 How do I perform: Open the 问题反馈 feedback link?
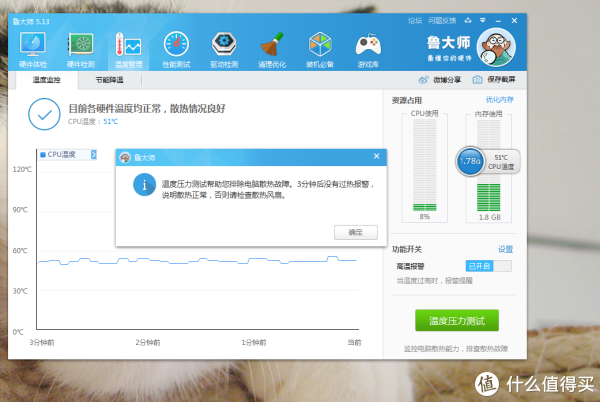pyautogui.click(x=442, y=21)
